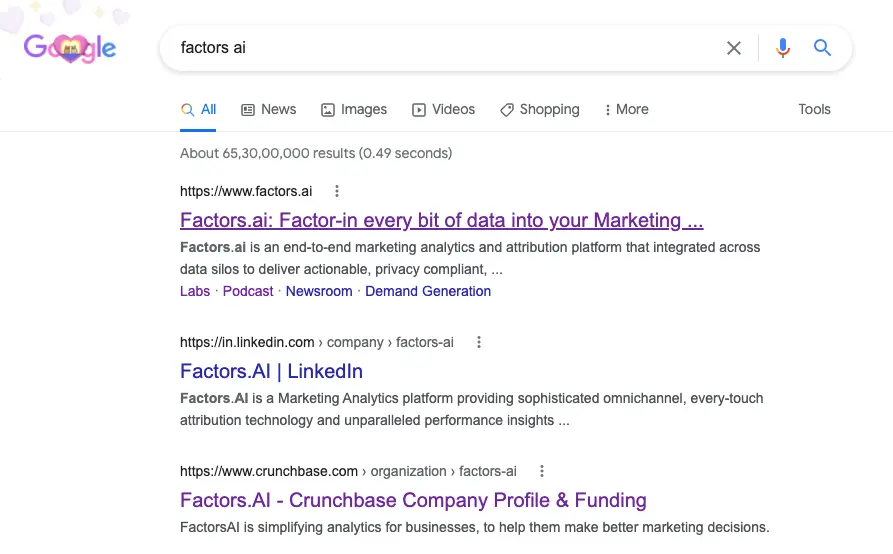Clear the search box with the X icon

click(x=734, y=48)
